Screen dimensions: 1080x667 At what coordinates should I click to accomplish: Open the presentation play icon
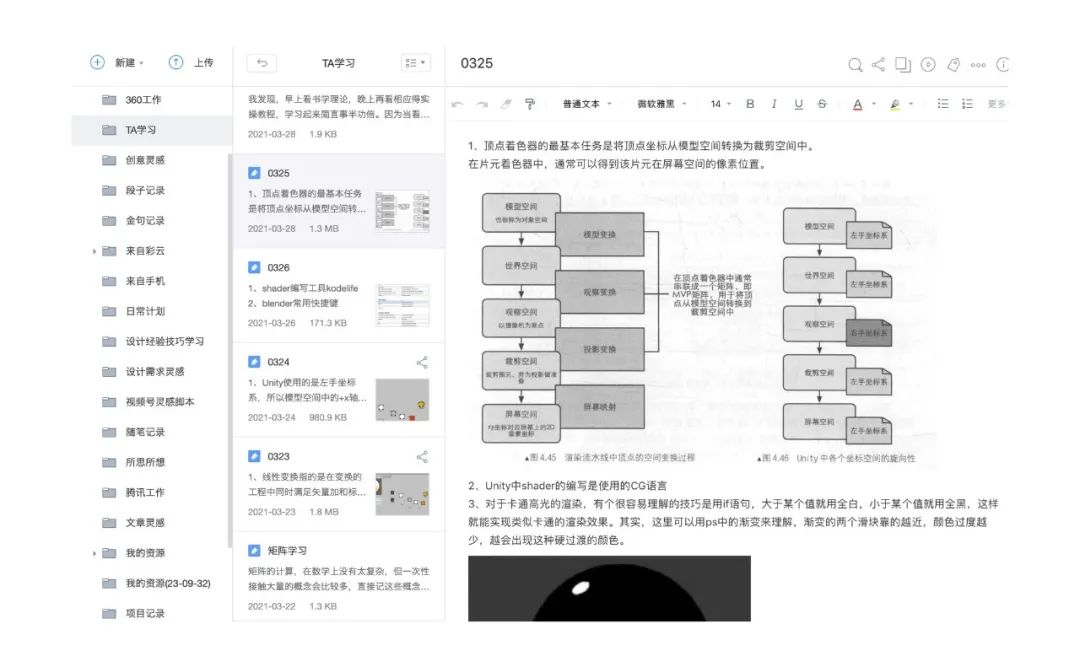click(x=927, y=64)
